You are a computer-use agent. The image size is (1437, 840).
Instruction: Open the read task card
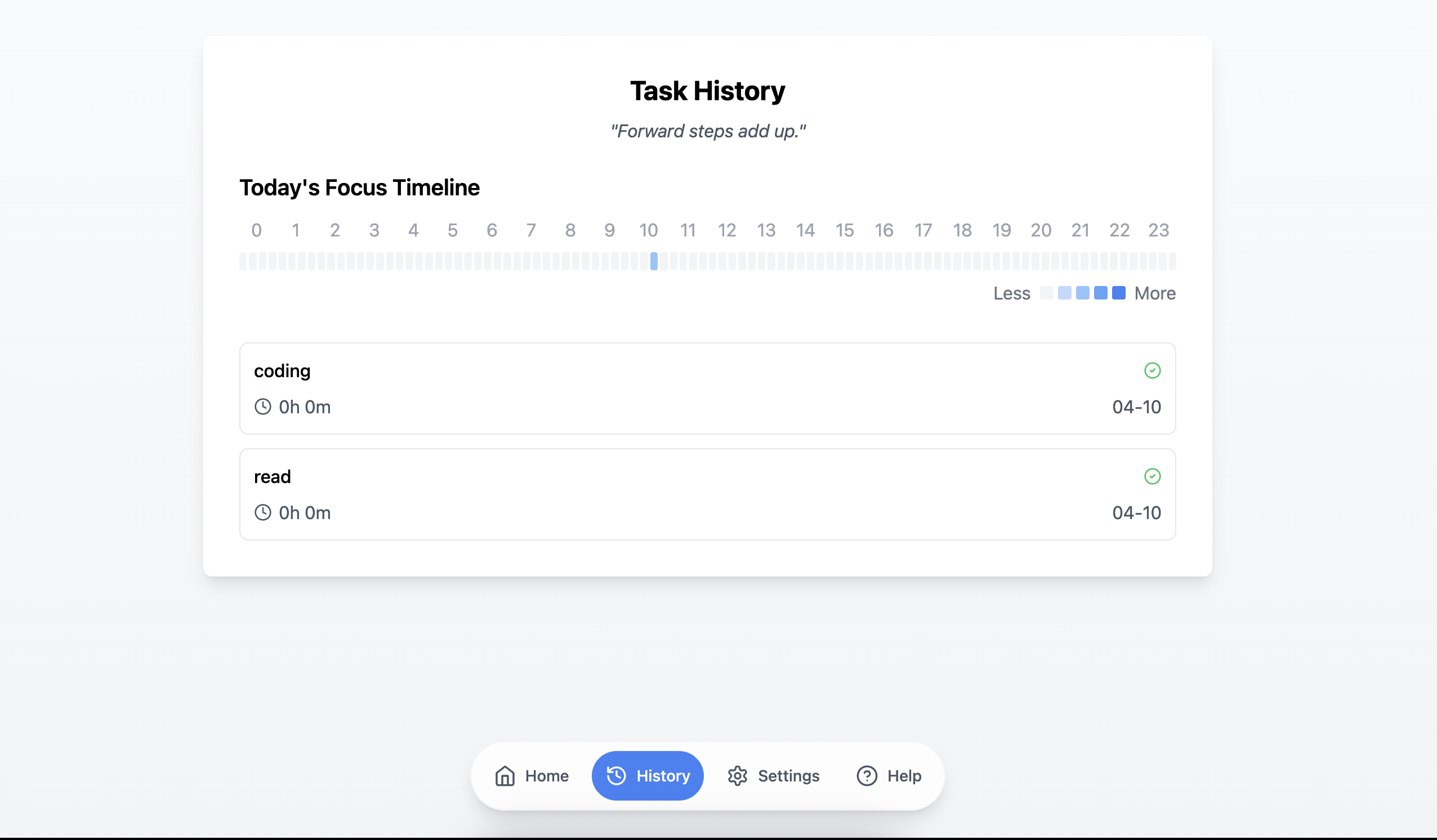point(708,494)
